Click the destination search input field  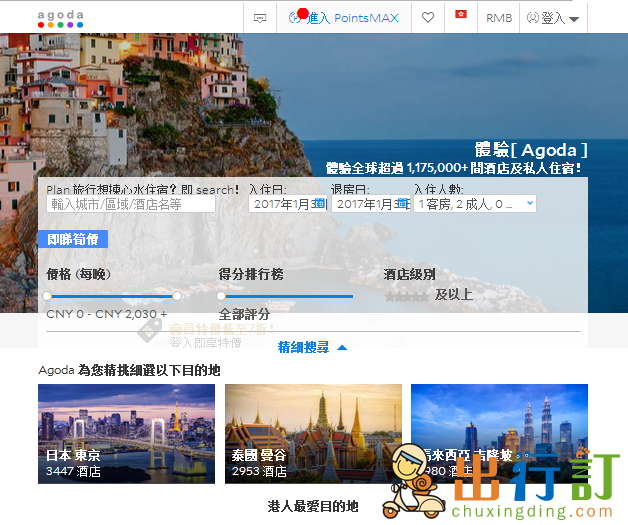[131, 204]
